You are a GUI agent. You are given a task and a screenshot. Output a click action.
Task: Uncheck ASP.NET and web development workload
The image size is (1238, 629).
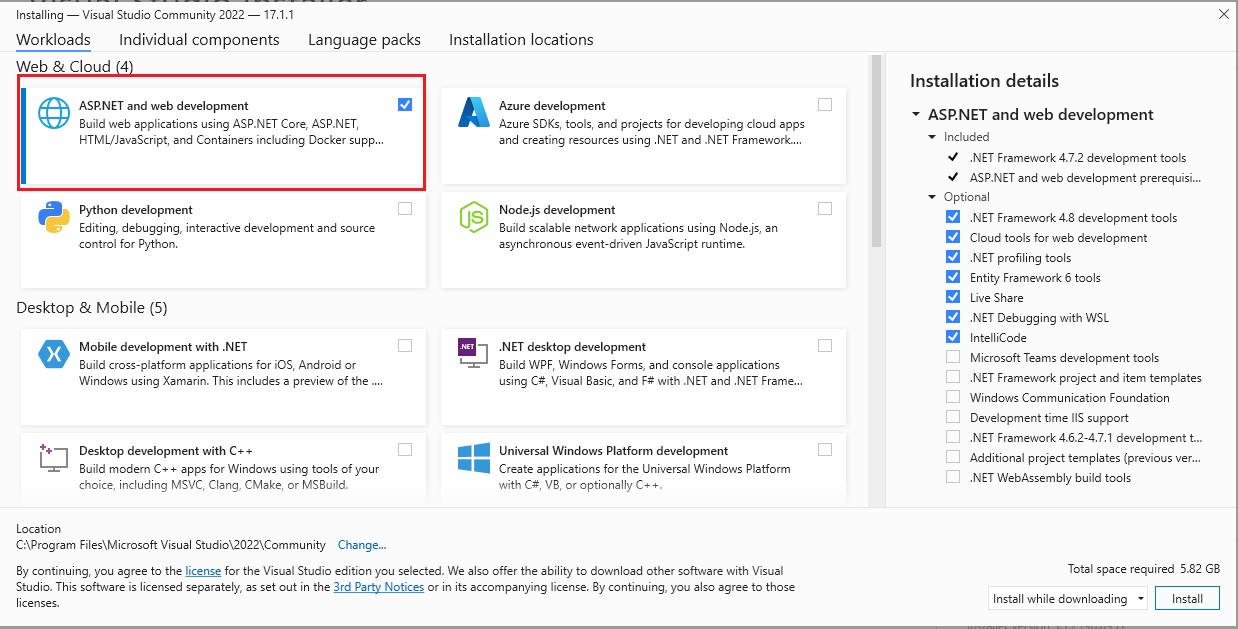tap(405, 104)
